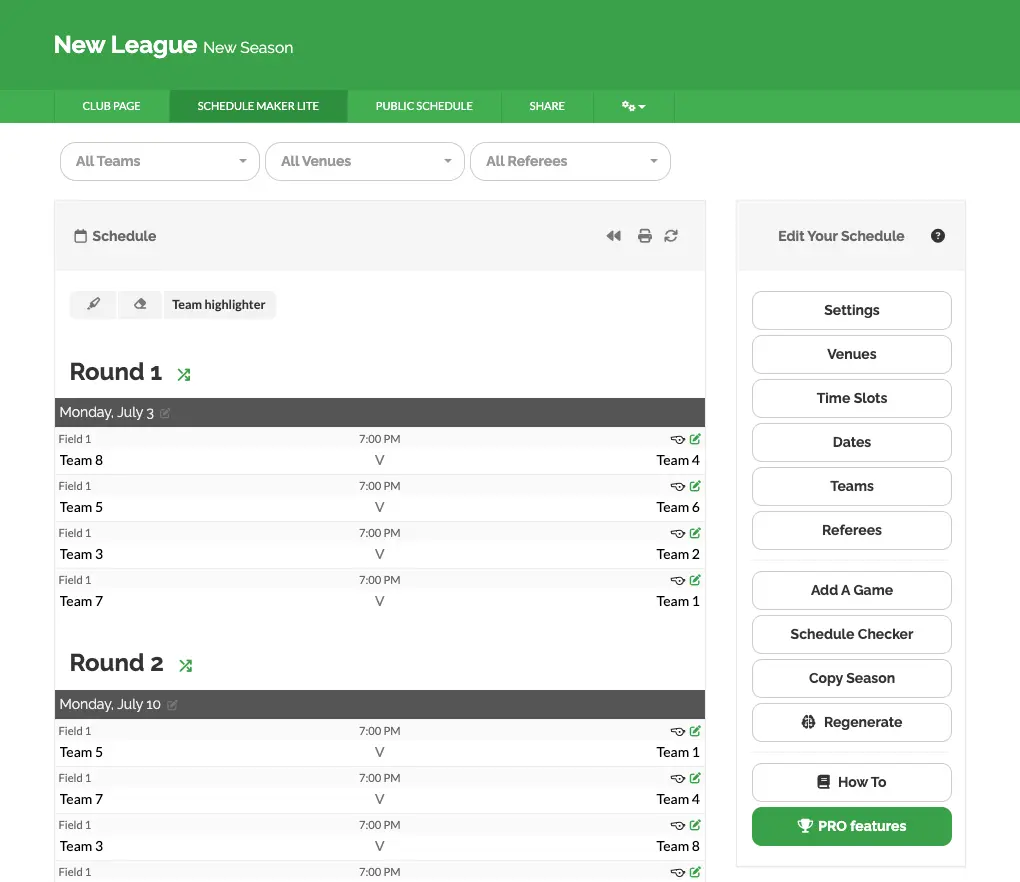Click the New League title
Screen dimensions: 1020x882
pos(125,45)
